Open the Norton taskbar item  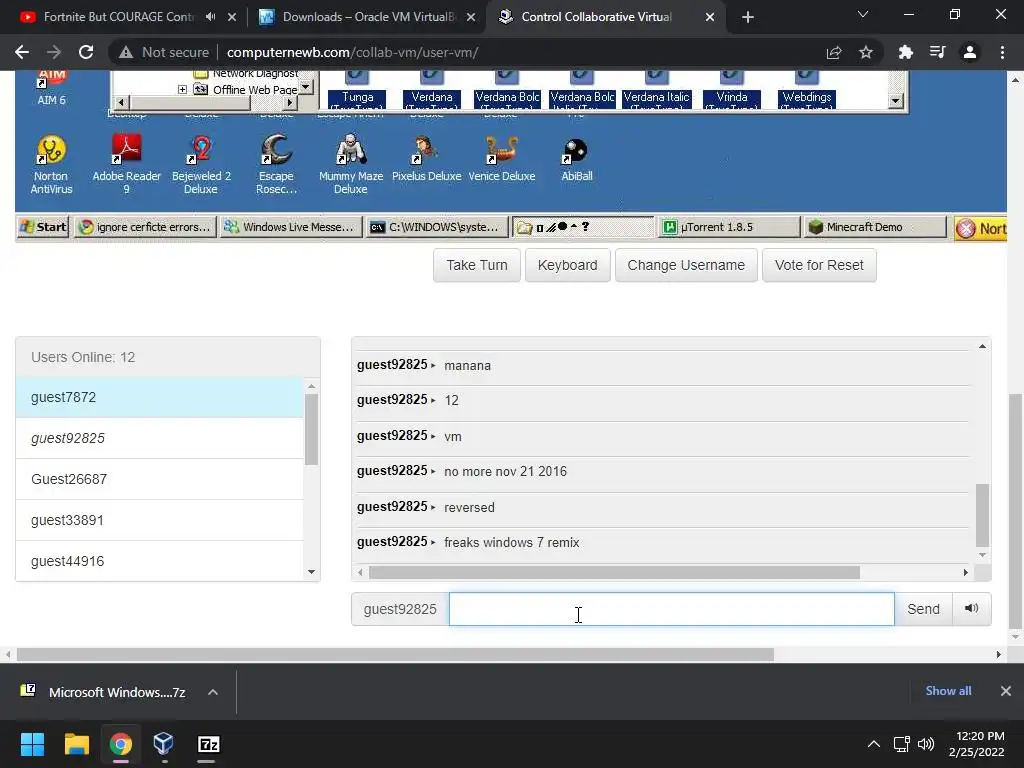981,229
